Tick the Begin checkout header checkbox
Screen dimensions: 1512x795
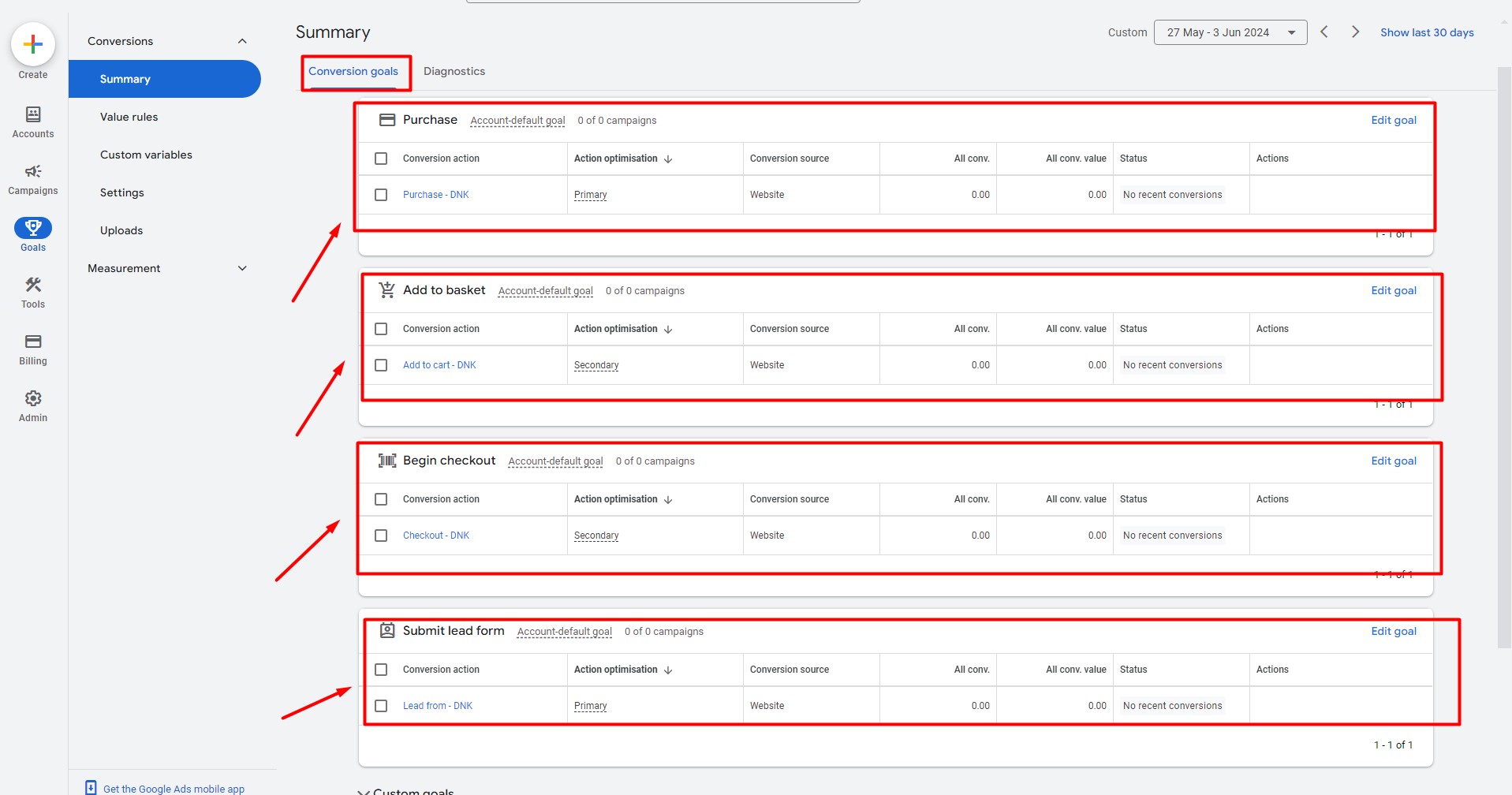(381, 499)
